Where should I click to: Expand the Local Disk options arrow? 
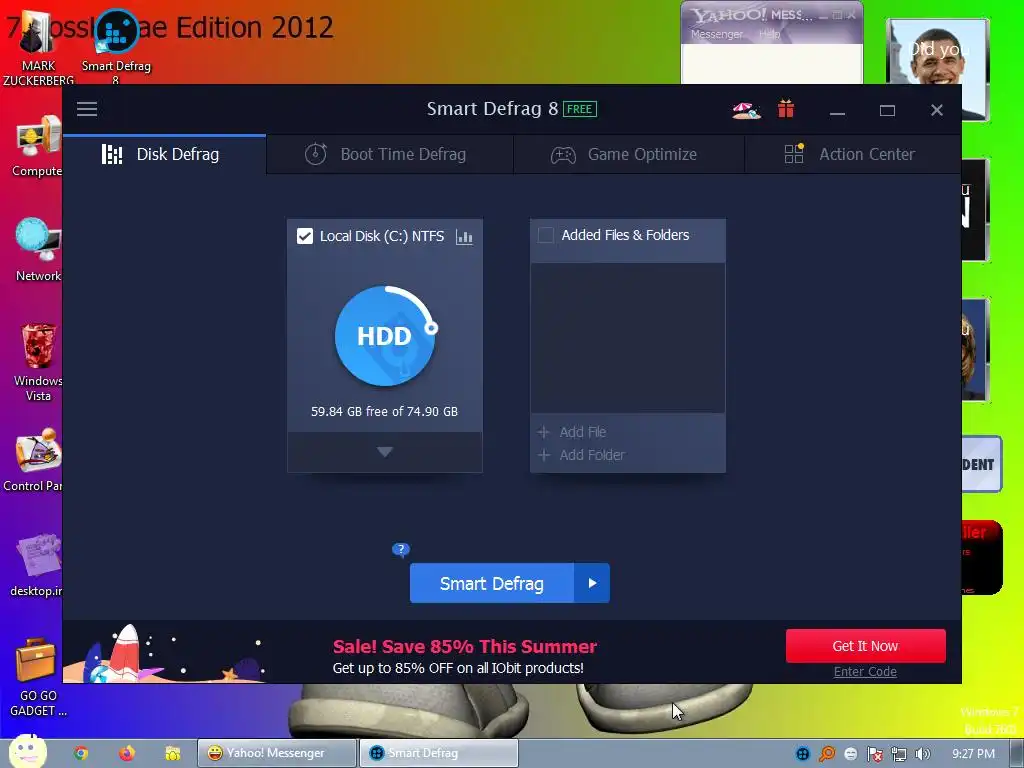(x=385, y=452)
